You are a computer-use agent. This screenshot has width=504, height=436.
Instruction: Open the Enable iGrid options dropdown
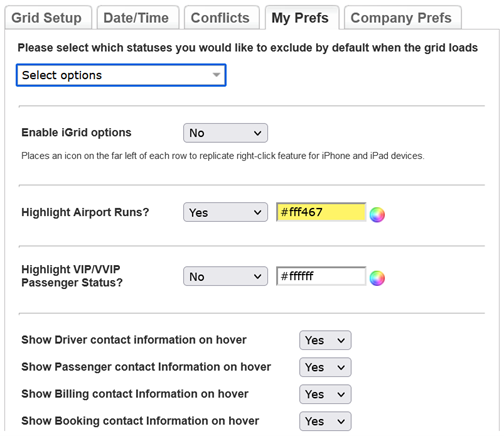[225, 133]
